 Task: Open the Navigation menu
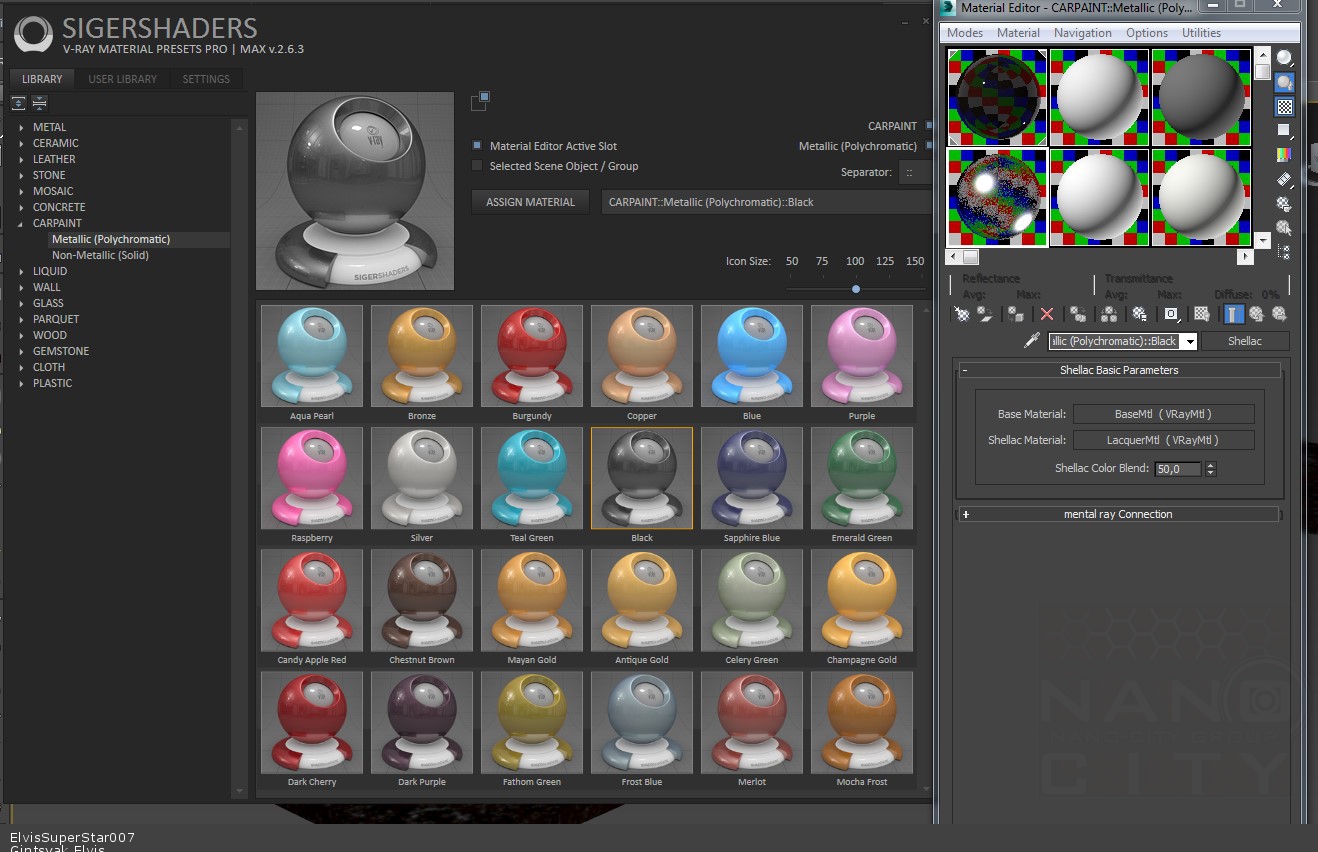click(1082, 33)
